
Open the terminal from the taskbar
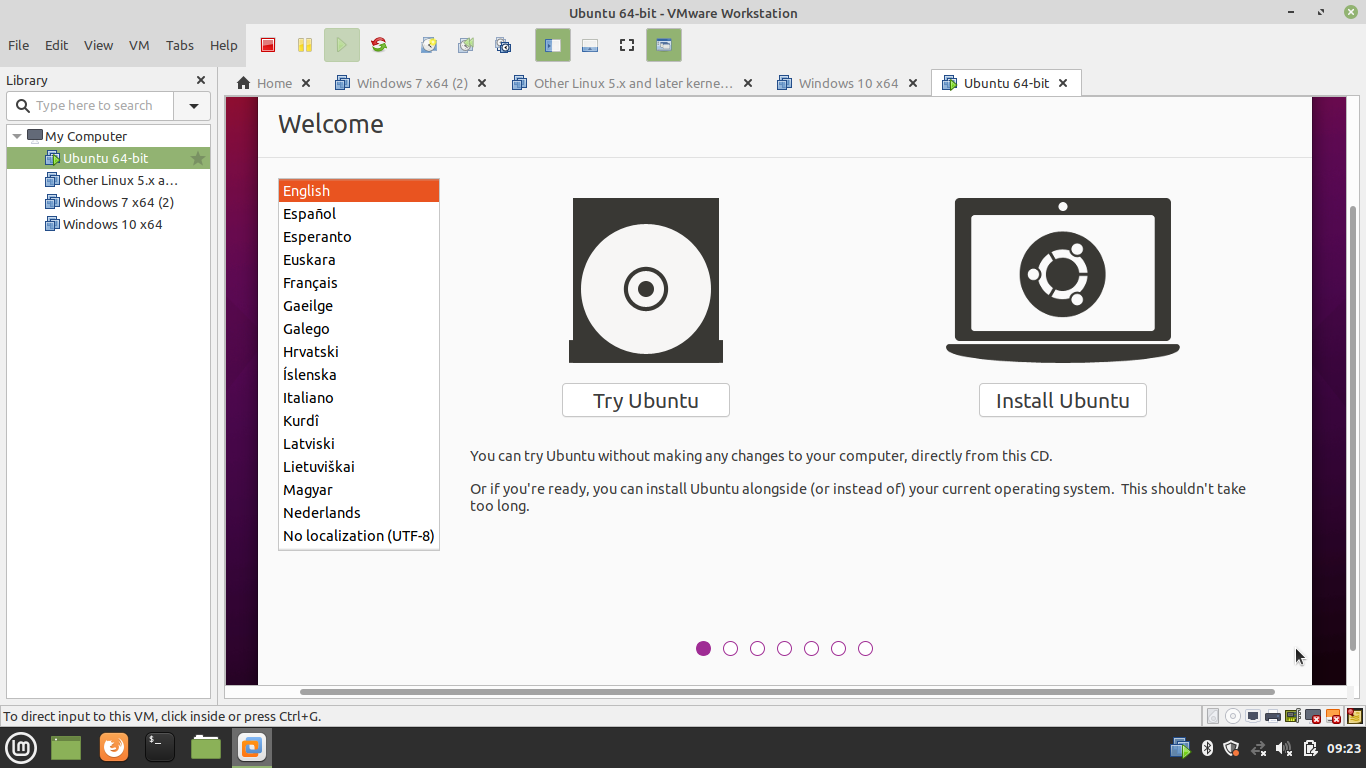pos(160,747)
